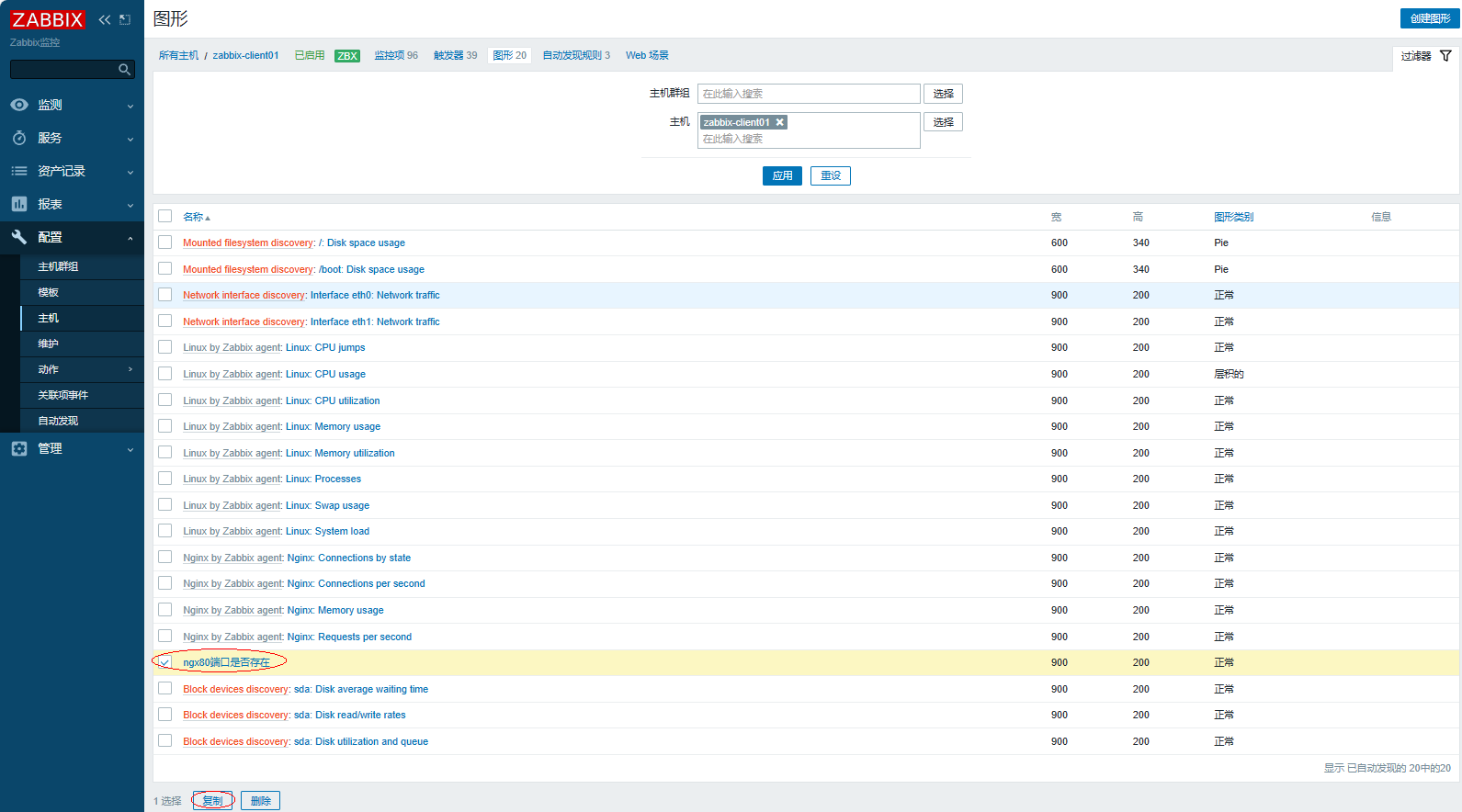This screenshot has width=1462, height=812.
Task: Click the 创建图形 button
Action: 1429,18
